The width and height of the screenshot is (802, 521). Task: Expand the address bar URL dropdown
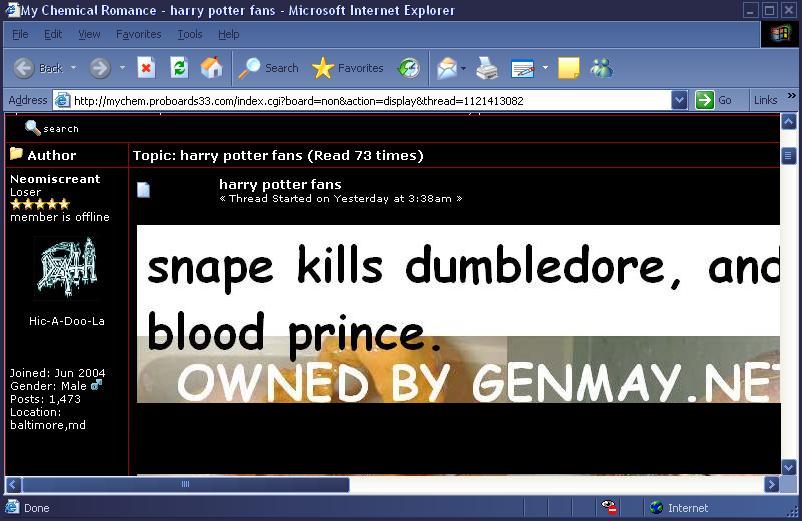[x=679, y=100]
